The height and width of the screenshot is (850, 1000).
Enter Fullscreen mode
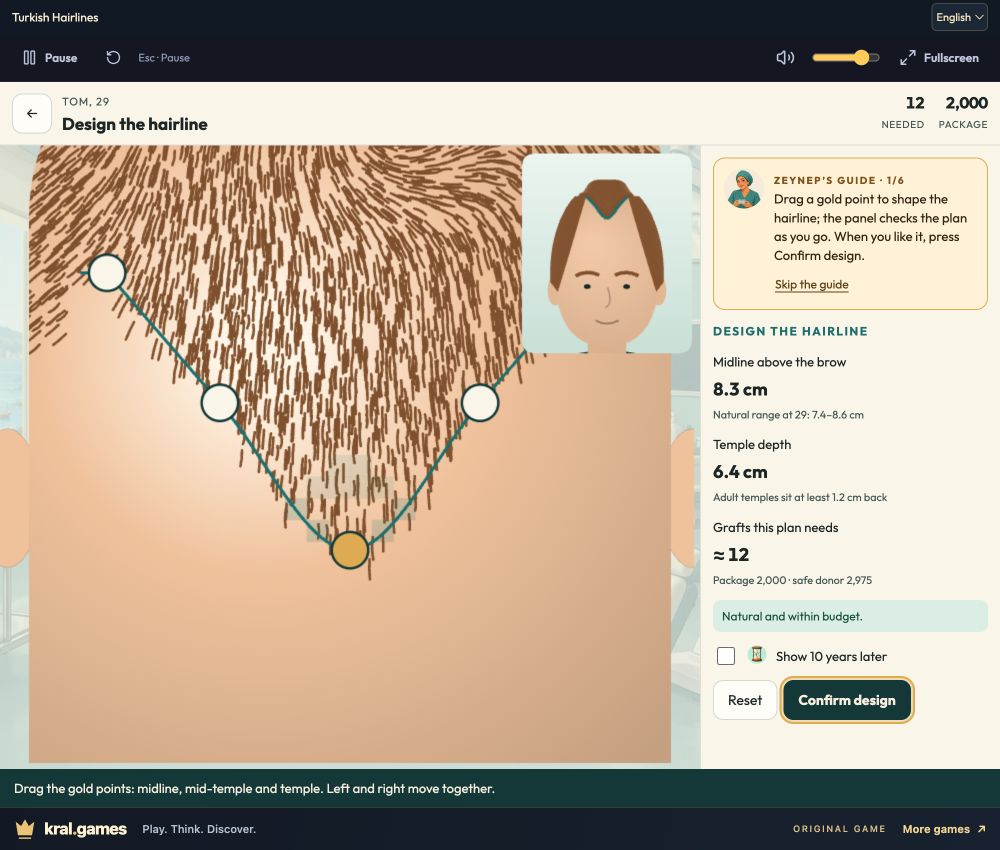tap(939, 58)
